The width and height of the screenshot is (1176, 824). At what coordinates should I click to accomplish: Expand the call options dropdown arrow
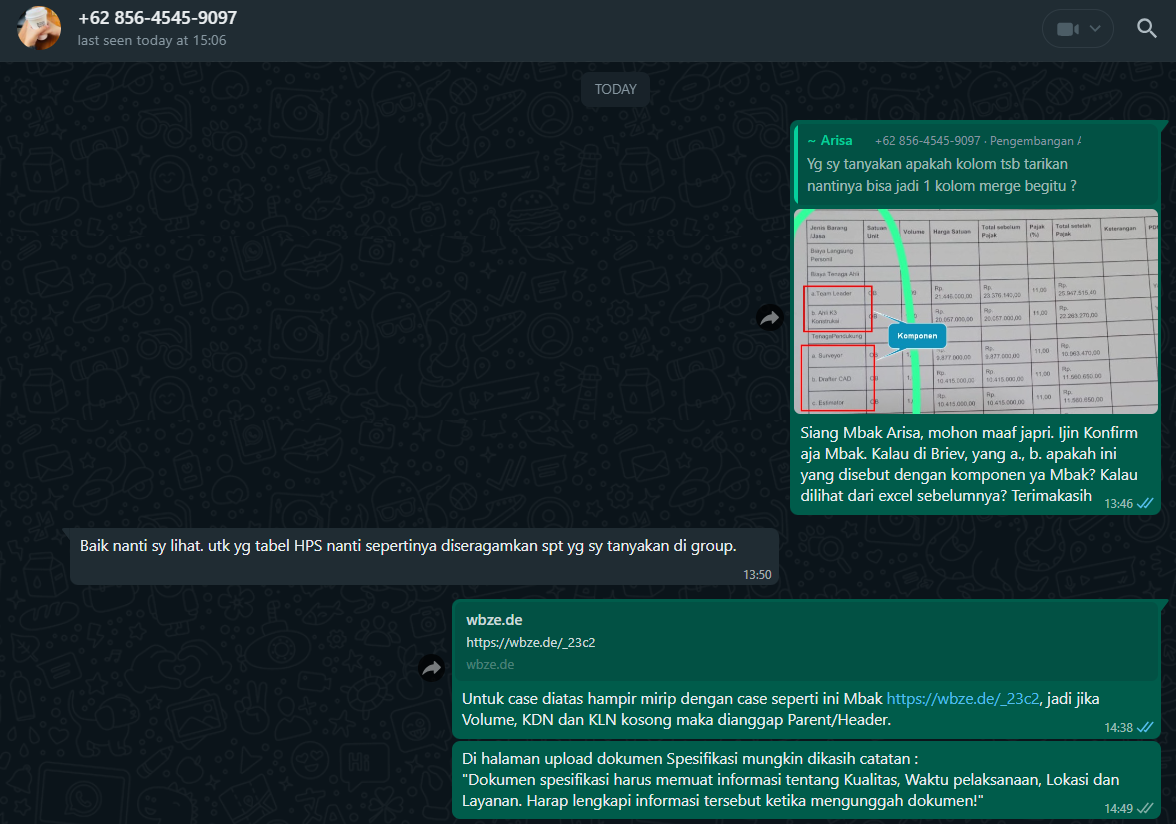pyautogui.click(x=1096, y=29)
